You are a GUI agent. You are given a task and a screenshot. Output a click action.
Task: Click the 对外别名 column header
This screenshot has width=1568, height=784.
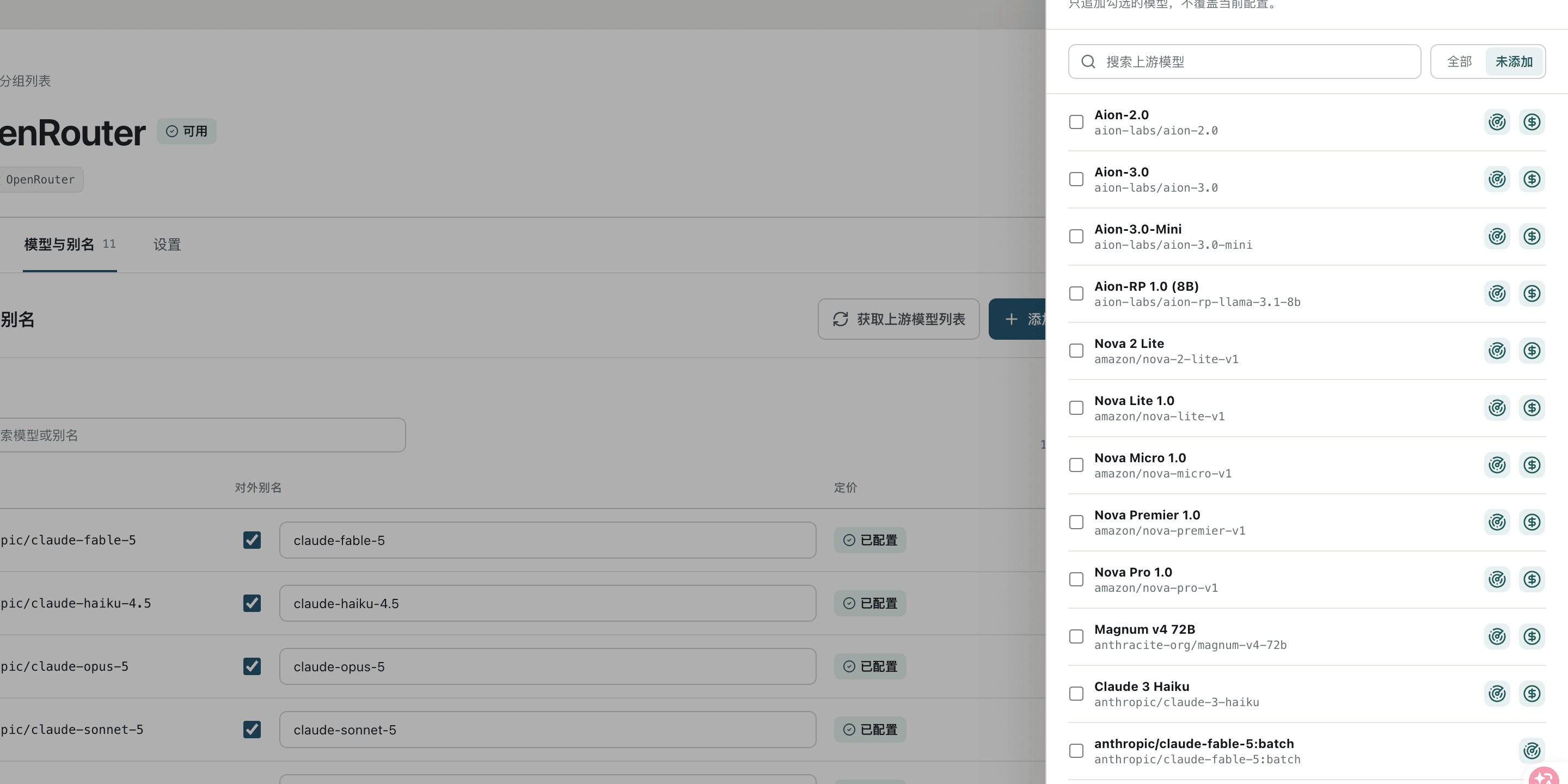click(x=258, y=488)
